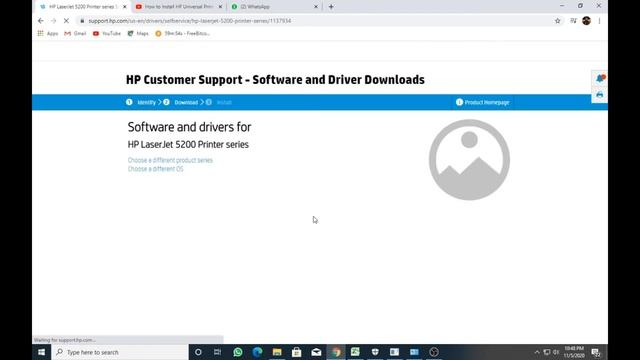Open the volume tray icon
Screen dimensions: 640x360
click(556, 352)
